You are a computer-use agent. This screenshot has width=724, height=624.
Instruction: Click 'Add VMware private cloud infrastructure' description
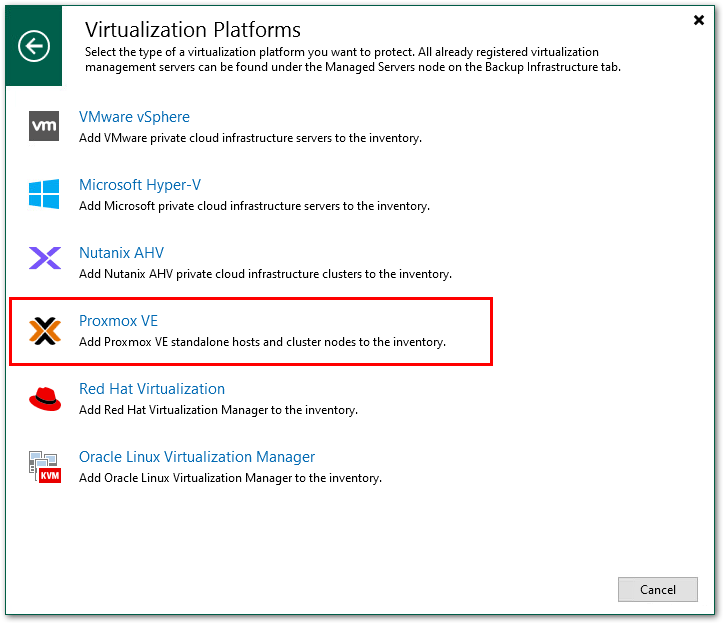(250, 138)
